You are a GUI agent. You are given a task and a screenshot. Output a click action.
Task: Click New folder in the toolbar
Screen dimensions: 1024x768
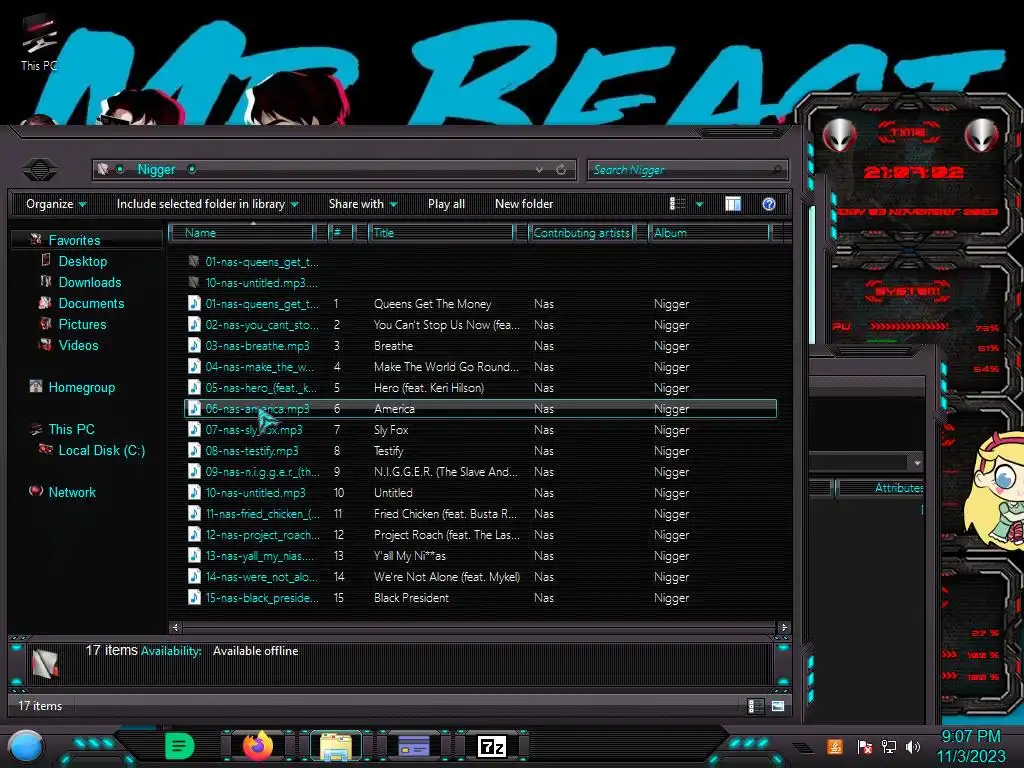(524, 204)
